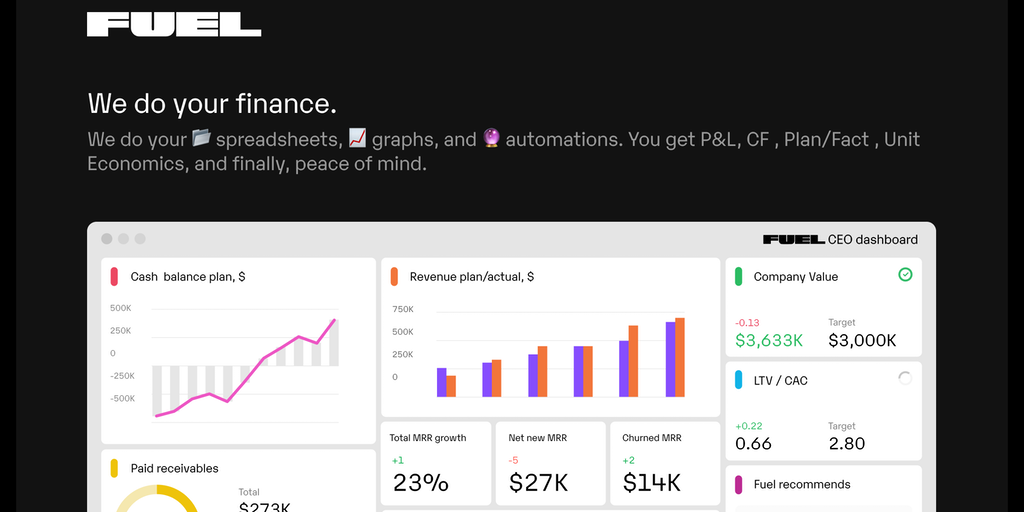Click the folder emoji before spreadsheets

point(202,138)
